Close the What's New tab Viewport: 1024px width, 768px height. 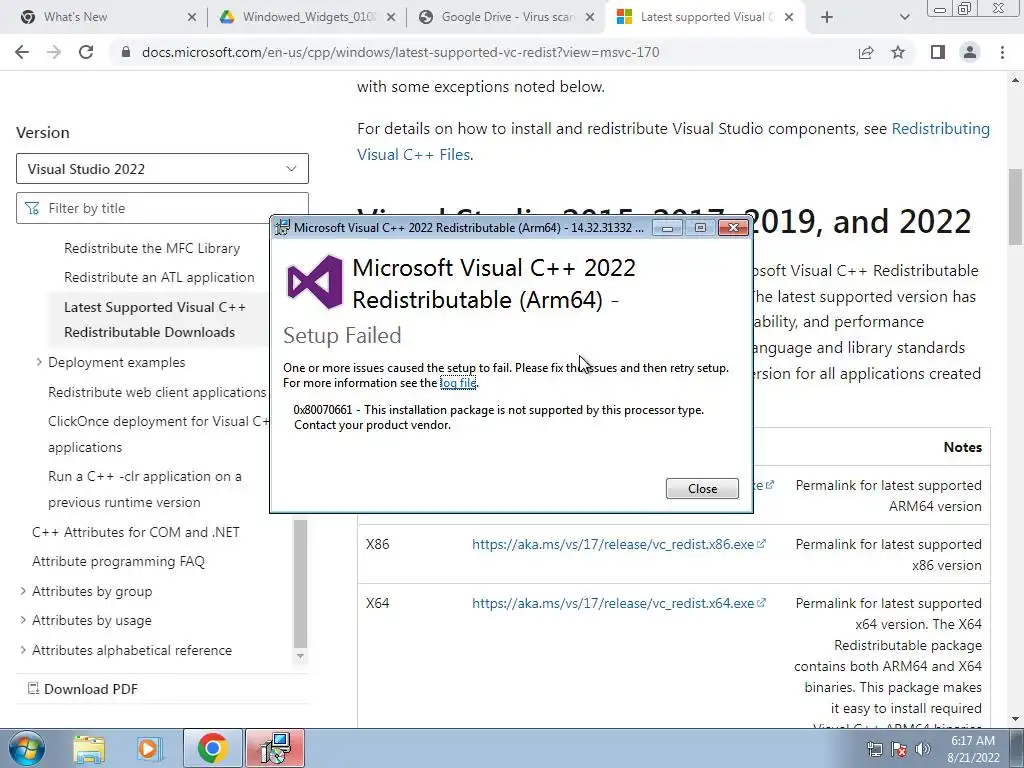tap(191, 17)
